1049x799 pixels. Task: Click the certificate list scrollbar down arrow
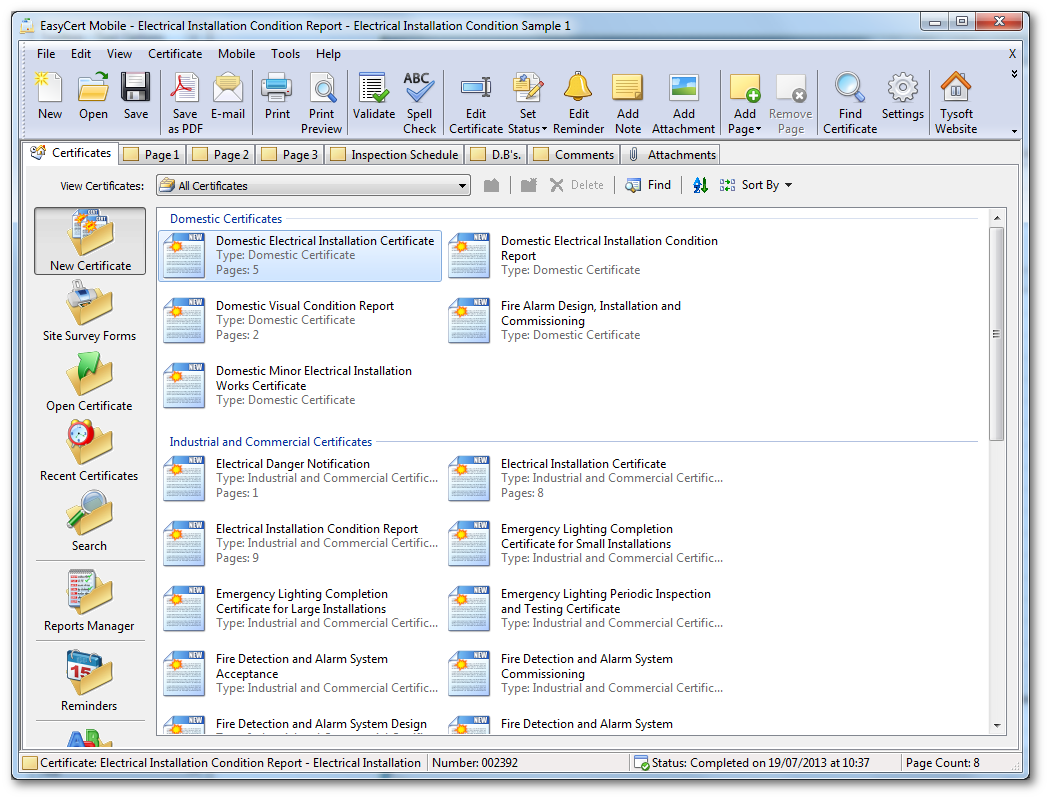[x=997, y=725]
